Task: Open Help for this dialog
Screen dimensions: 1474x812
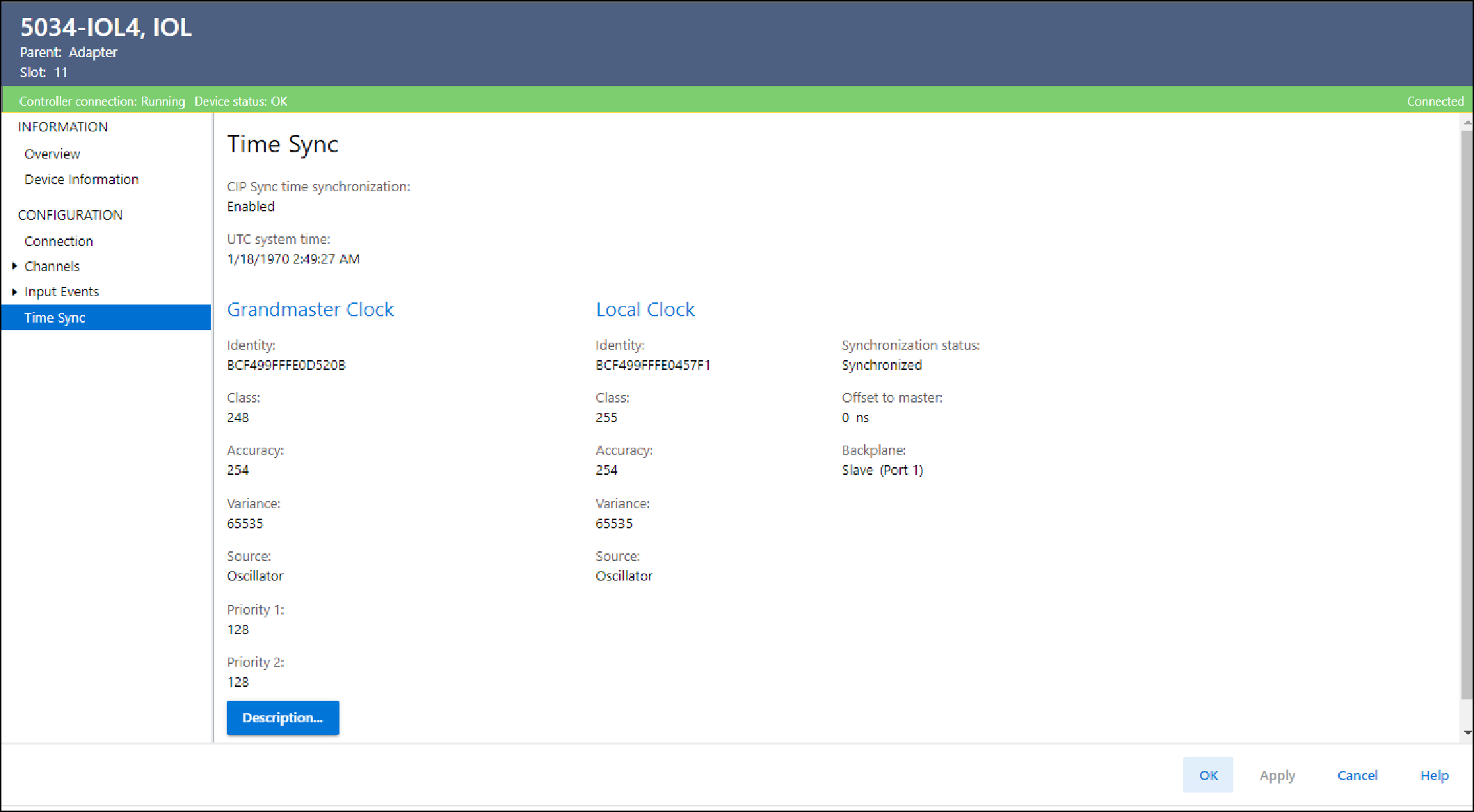Action: tap(1434, 775)
